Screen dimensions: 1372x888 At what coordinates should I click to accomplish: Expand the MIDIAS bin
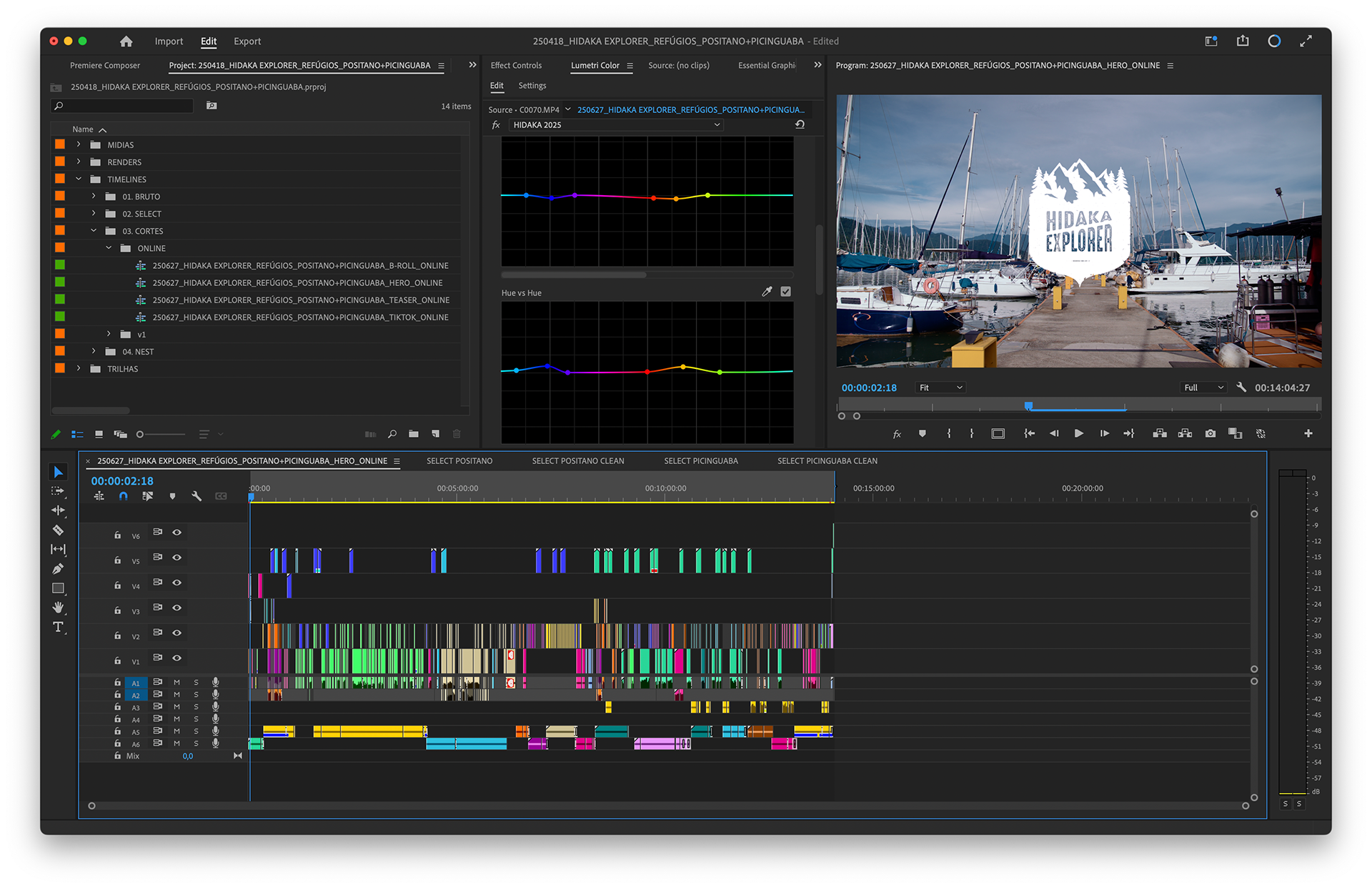[79, 144]
